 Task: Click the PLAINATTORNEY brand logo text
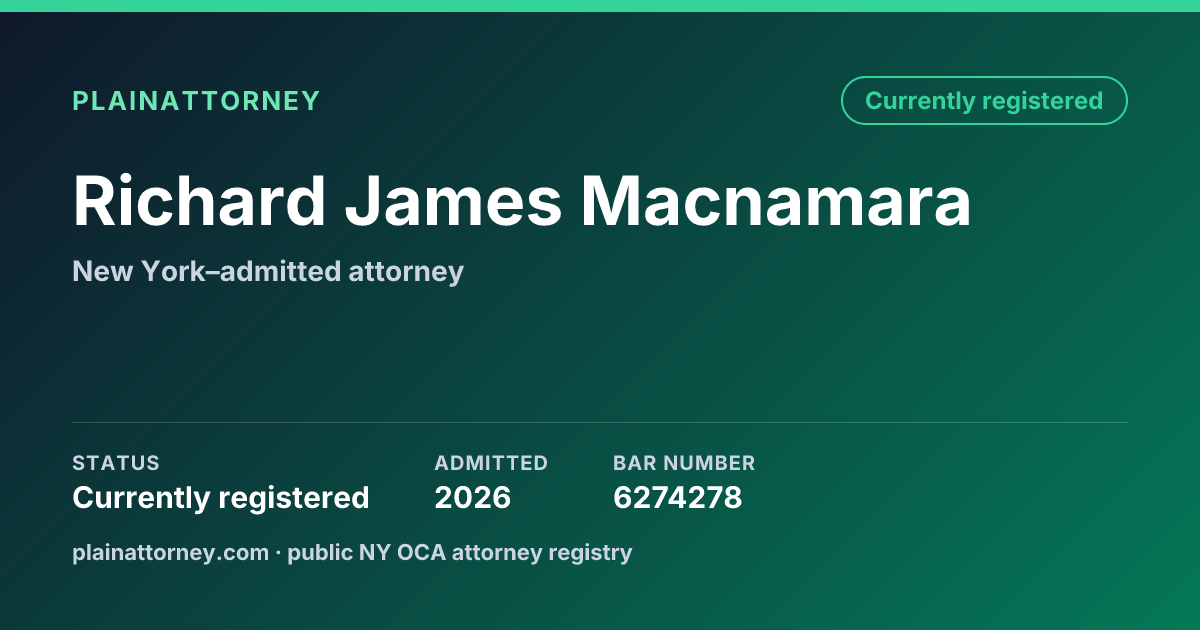click(196, 101)
